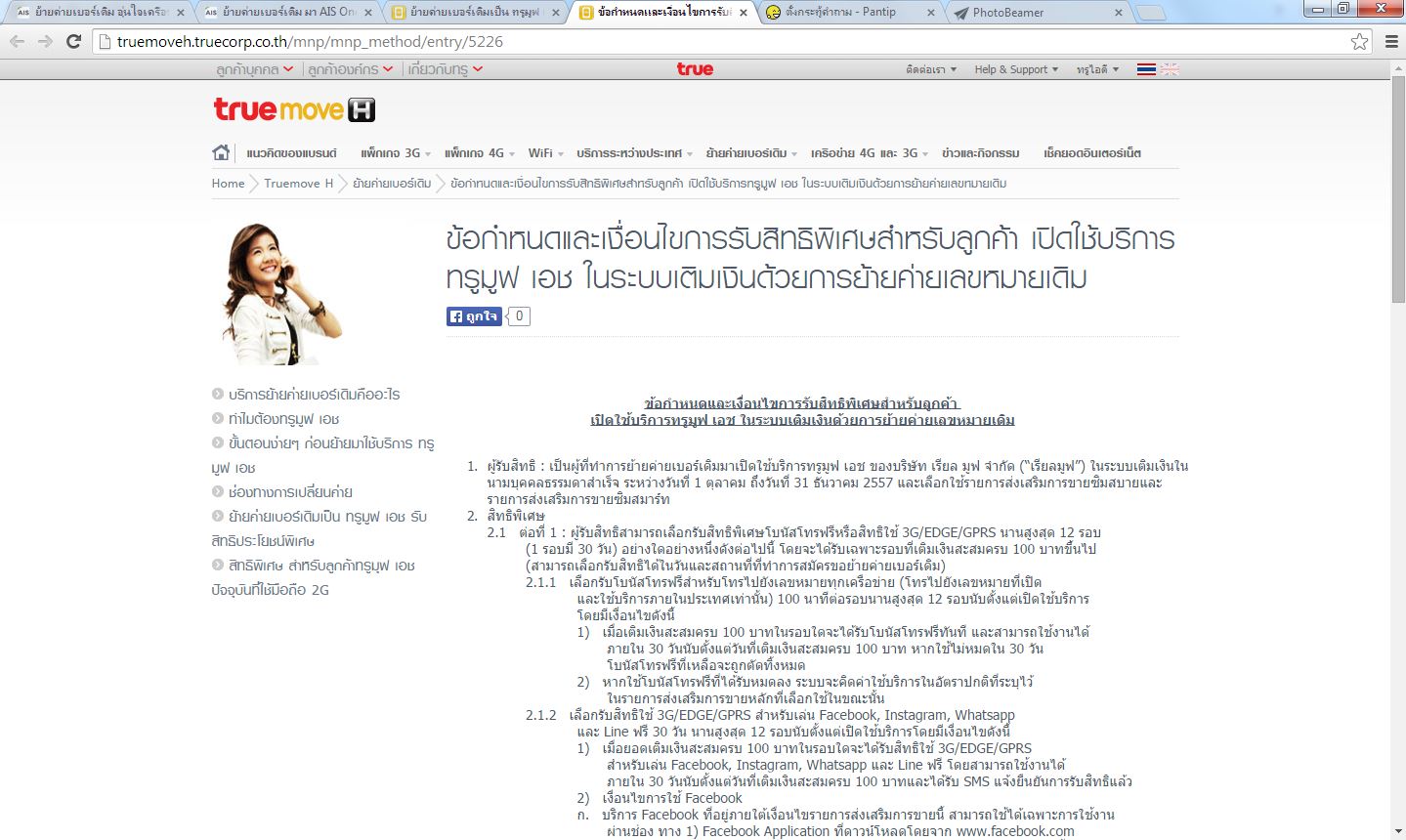
Task: Open the Chrome menu (three lines)
Action: coord(1389,41)
